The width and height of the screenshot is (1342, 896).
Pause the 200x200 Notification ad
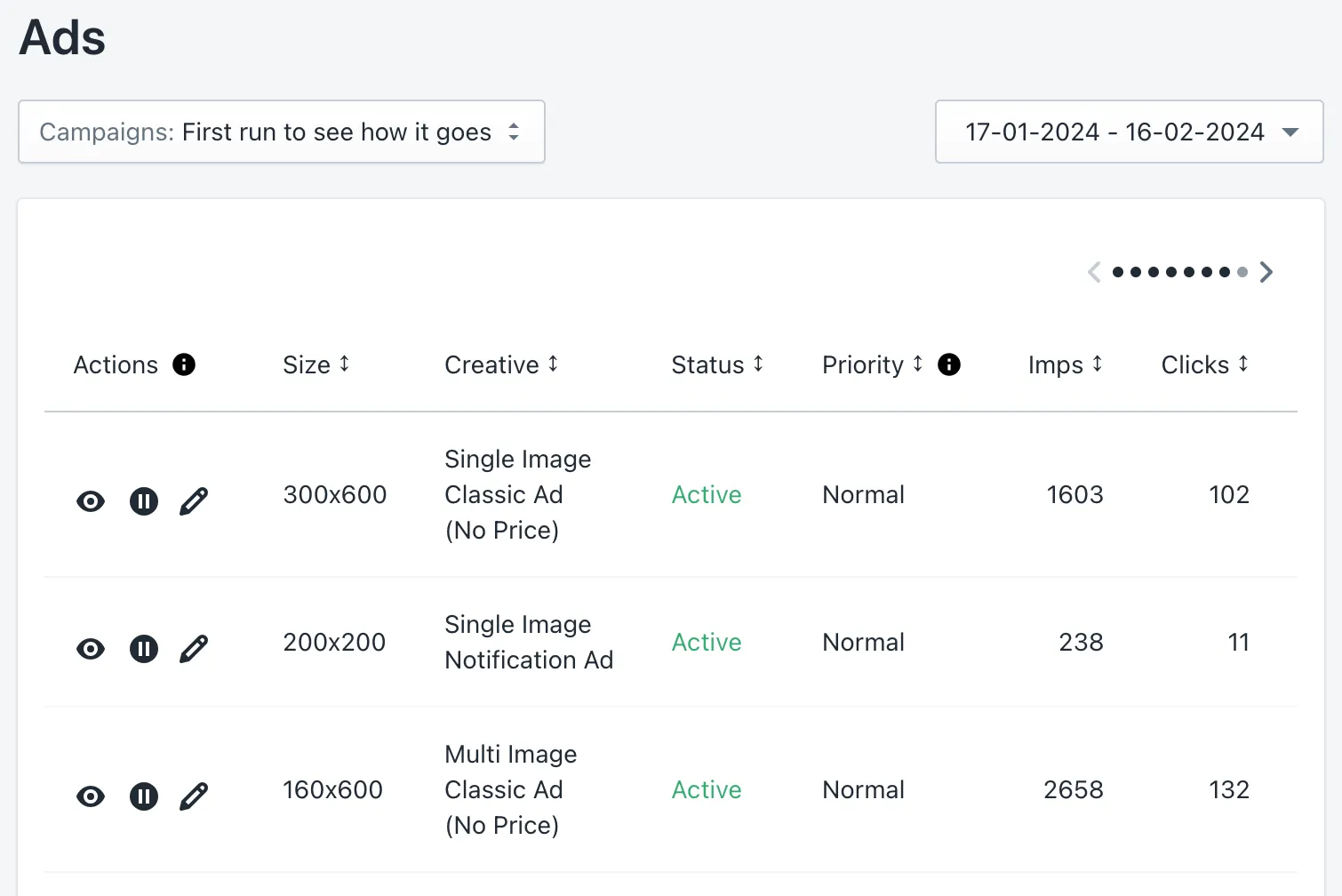click(144, 649)
